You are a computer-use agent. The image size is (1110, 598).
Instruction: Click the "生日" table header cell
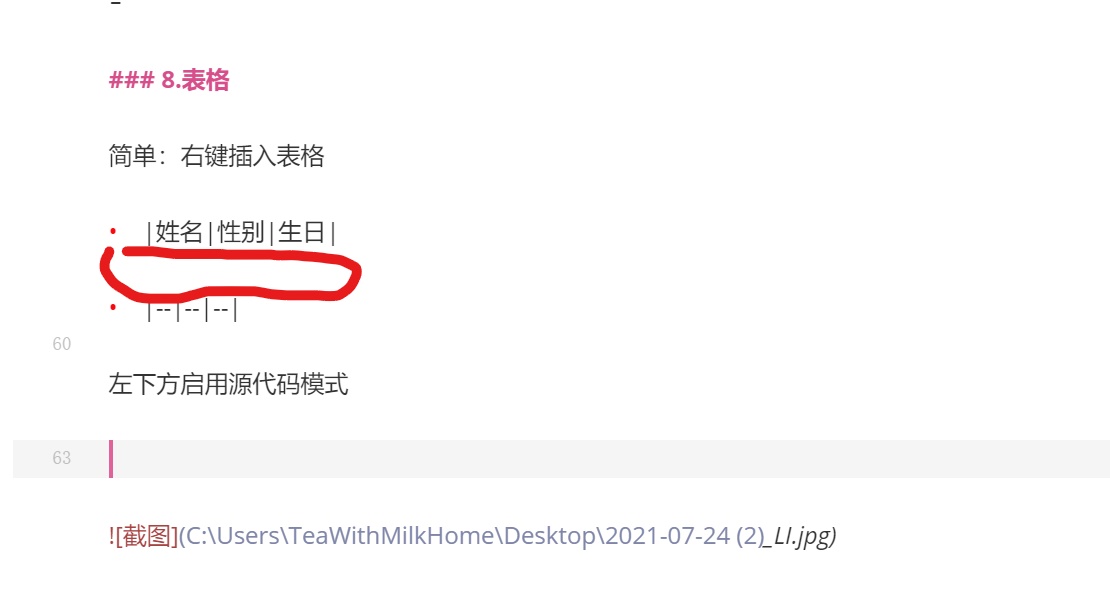coord(302,232)
